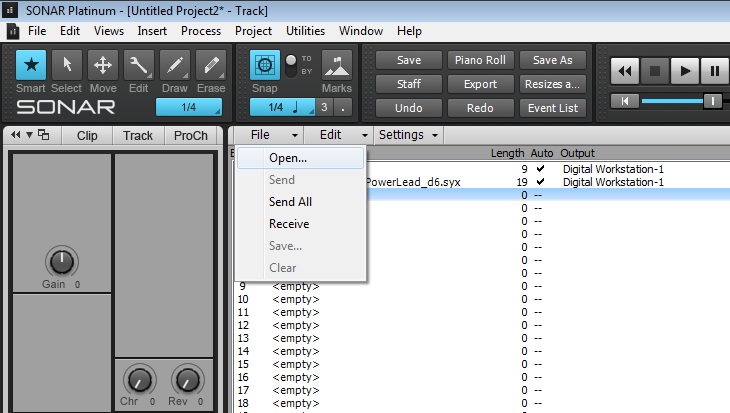
Task: Click the Chr chorus knob
Action: (x=139, y=380)
